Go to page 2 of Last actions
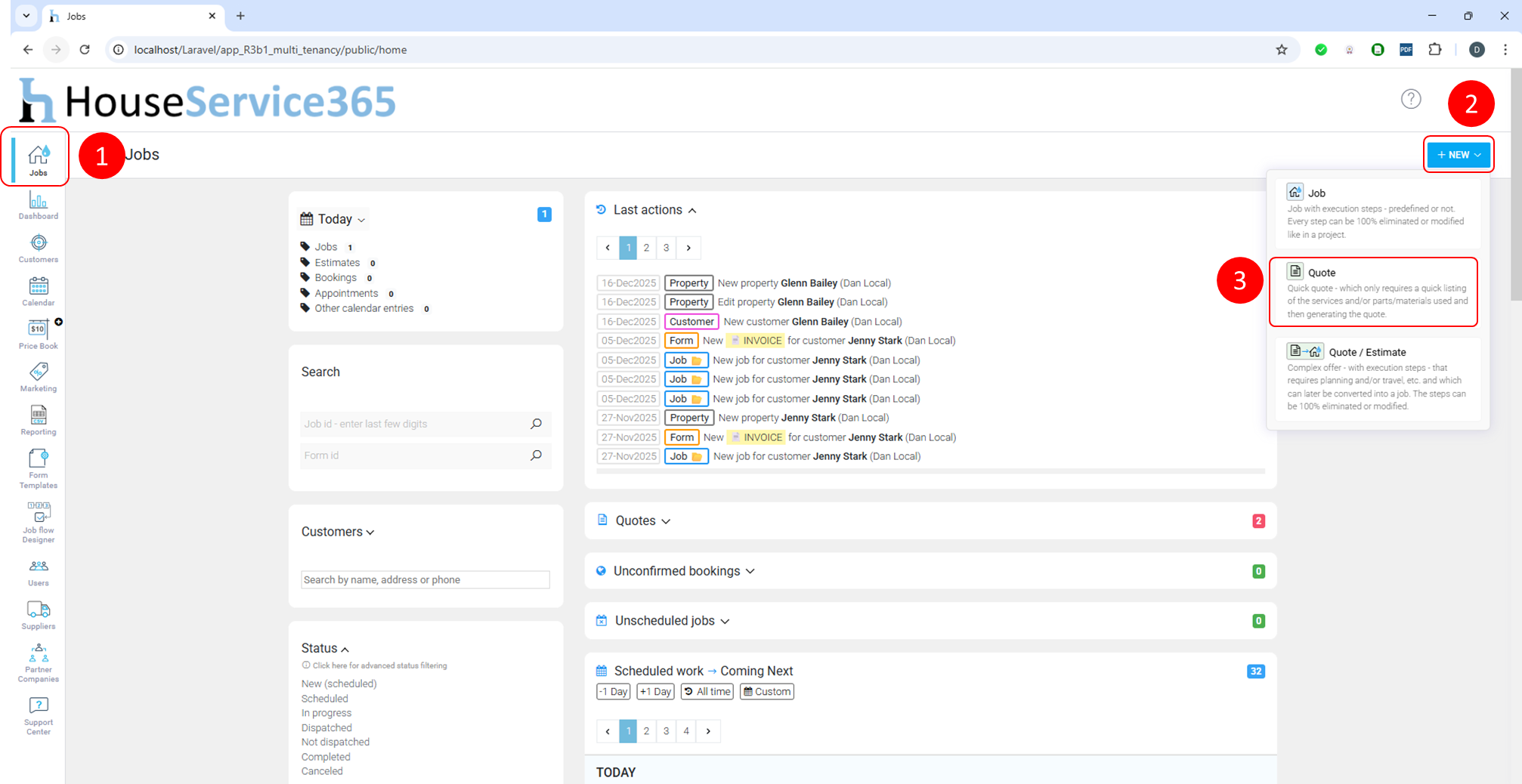 pos(646,248)
